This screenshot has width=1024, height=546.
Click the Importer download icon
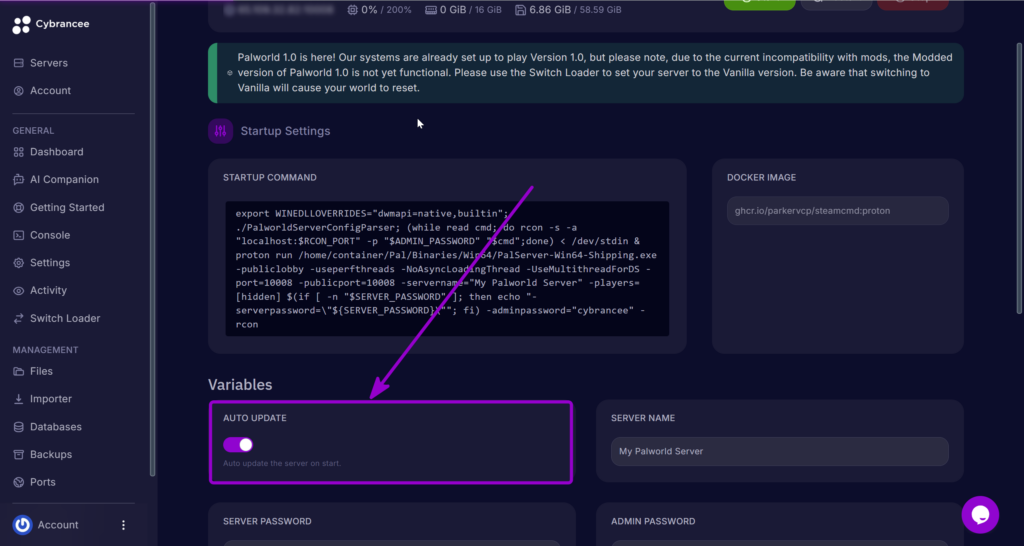click(18, 399)
